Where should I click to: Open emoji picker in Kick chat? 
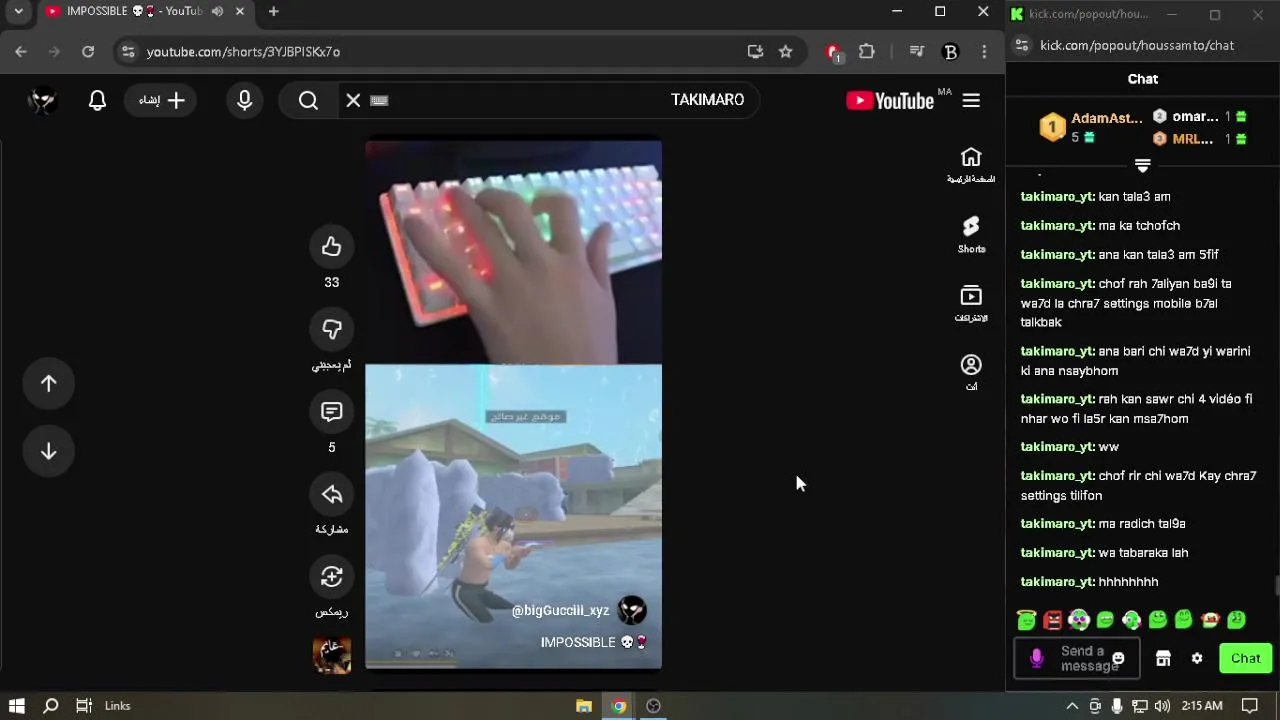pyautogui.click(x=1118, y=658)
